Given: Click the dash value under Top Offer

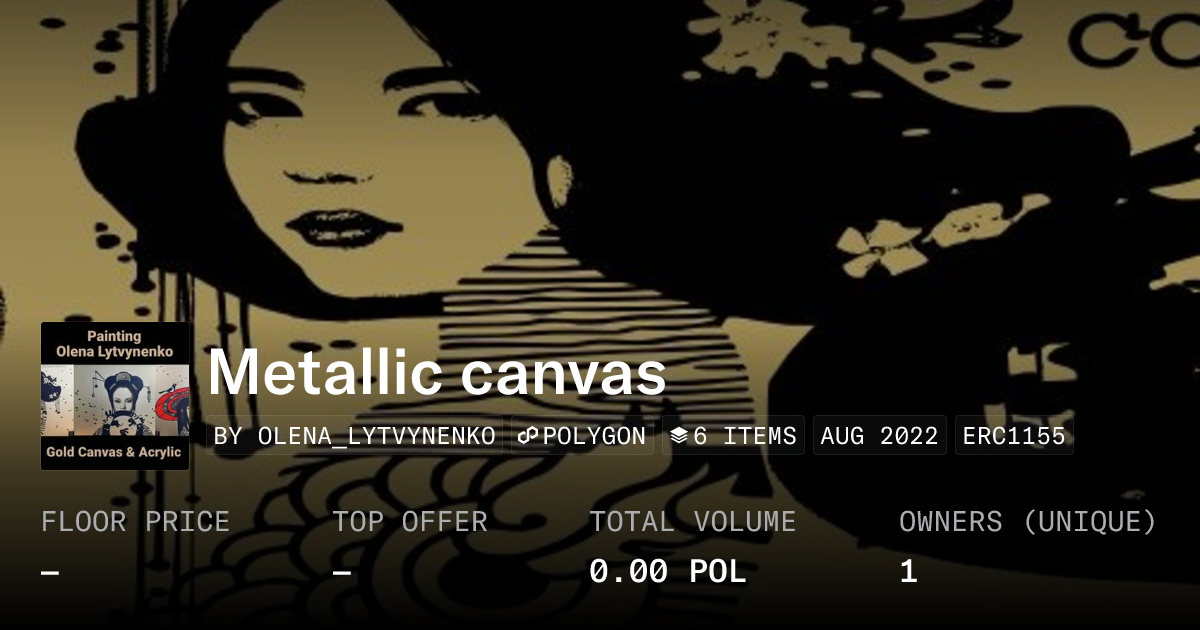Looking at the screenshot, I should click(342, 573).
